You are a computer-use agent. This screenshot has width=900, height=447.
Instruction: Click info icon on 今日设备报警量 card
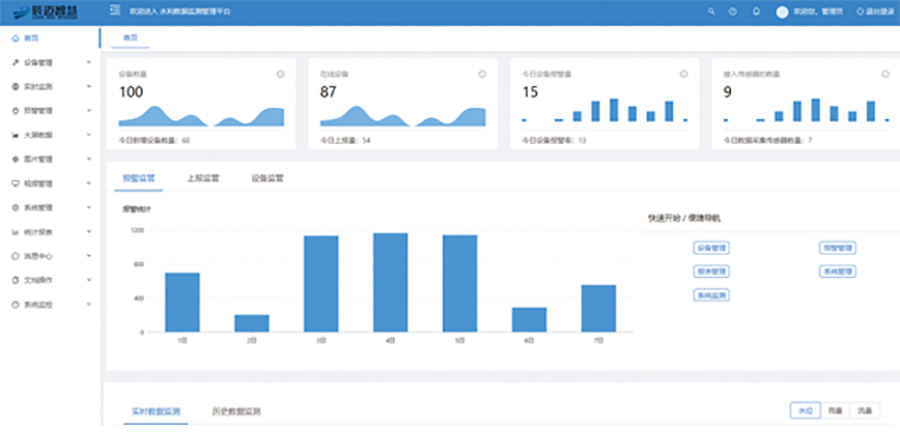point(684,73)
